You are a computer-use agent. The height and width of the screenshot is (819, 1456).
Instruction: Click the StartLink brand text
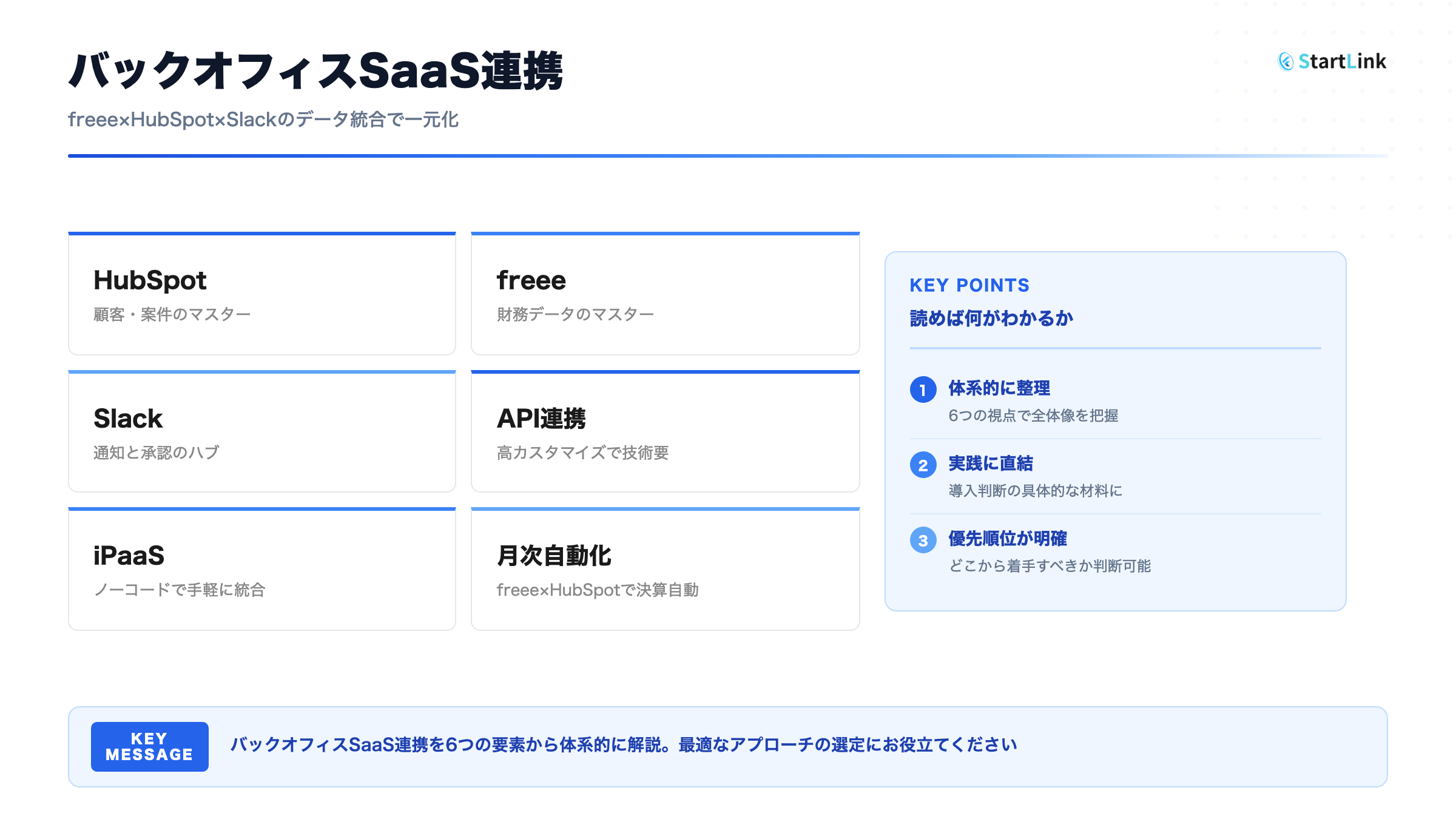point(1343,62)
